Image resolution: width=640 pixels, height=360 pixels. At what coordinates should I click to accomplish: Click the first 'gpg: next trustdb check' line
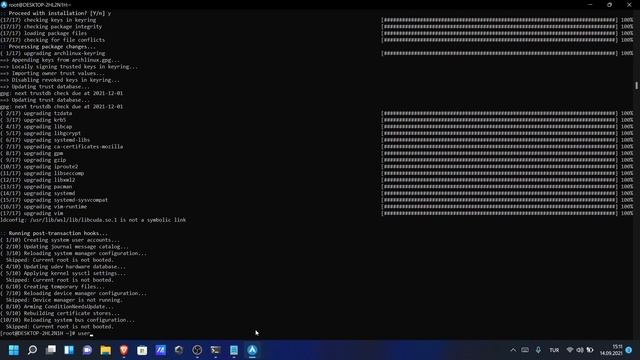[x=61, y=93]
